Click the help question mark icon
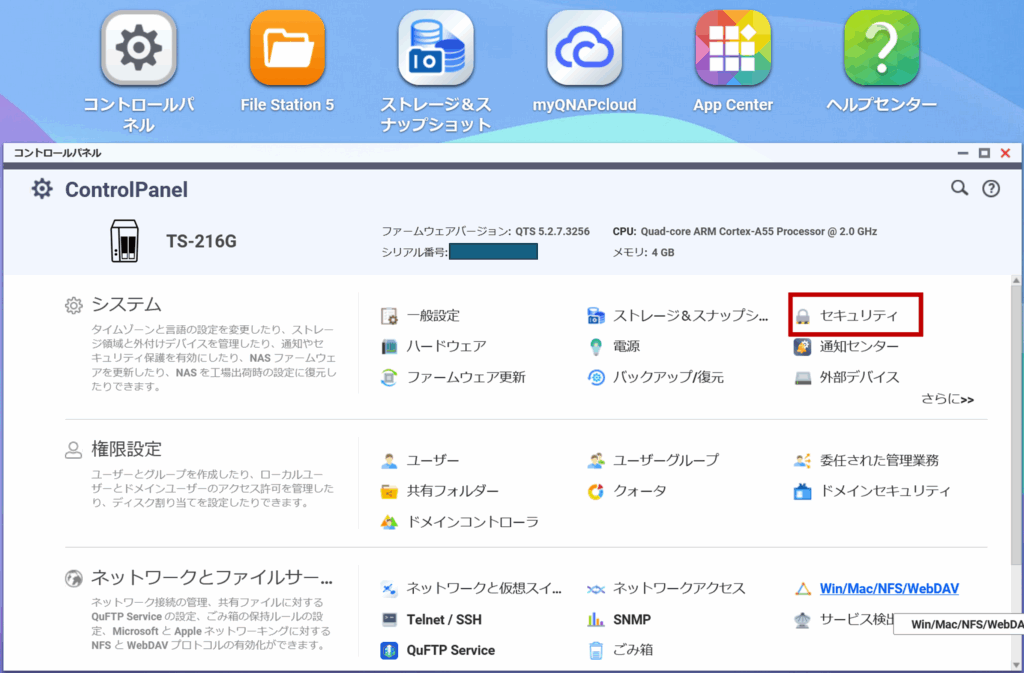The height and width of the screenshot is (673, 1024). pyautogui.click(x=991, y=188)
